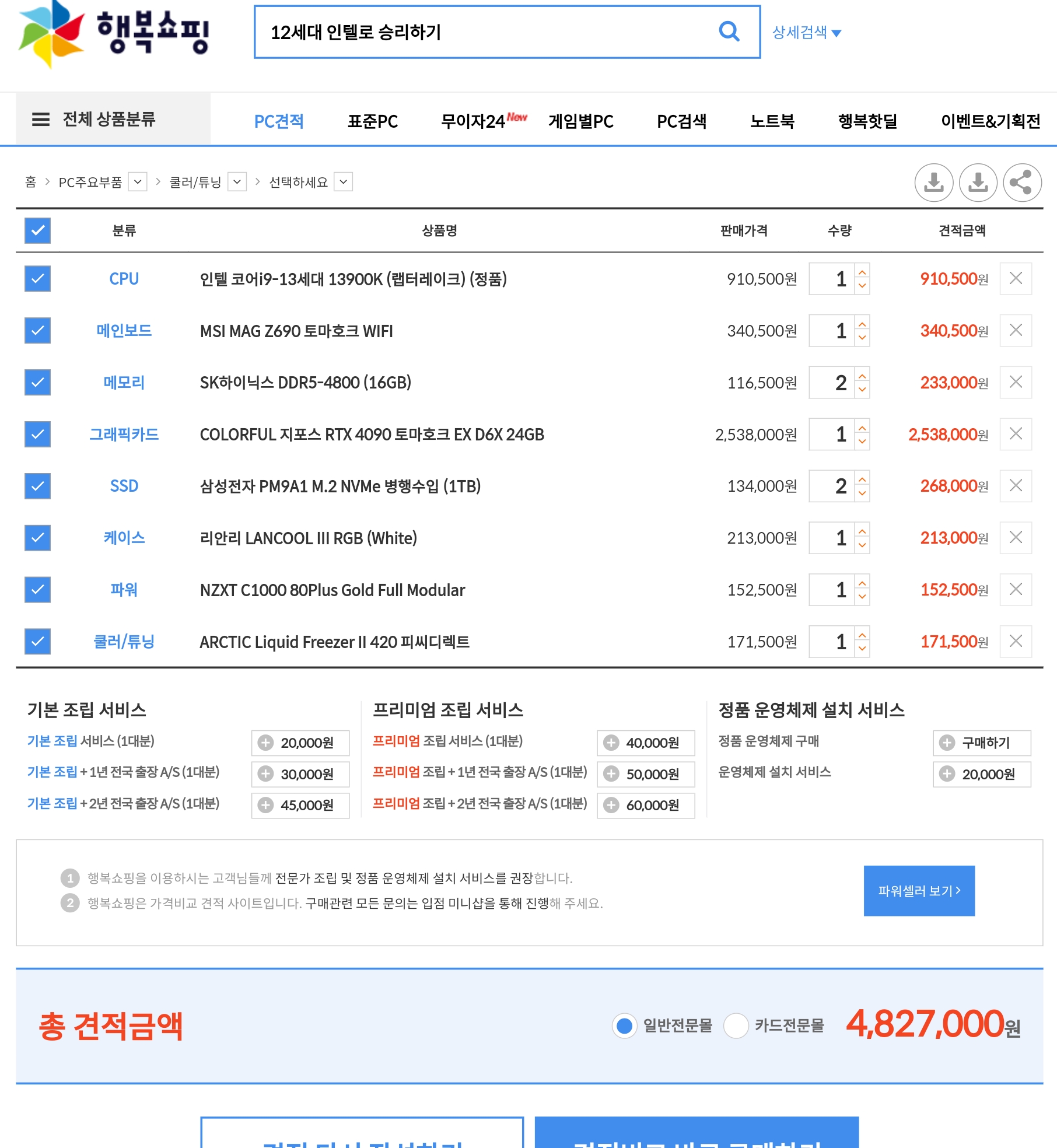1057x1148 pixels.
Task: Uncheck the CPU row checkbox
Action: [x=38, y=279]
